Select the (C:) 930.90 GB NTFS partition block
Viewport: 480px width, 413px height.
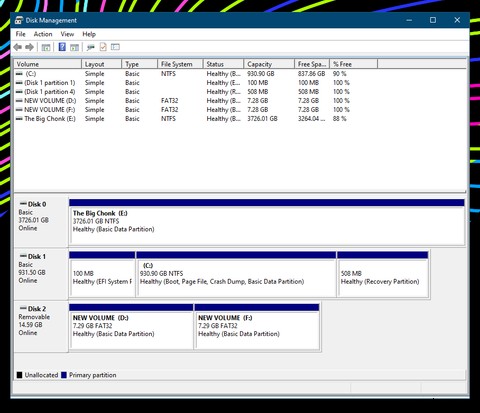236,274
